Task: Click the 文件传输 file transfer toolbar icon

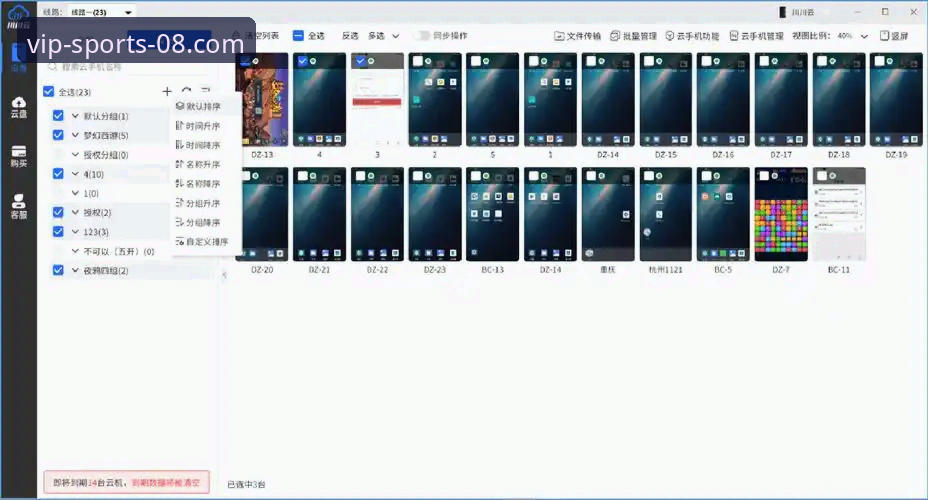Action: point(559,36)
